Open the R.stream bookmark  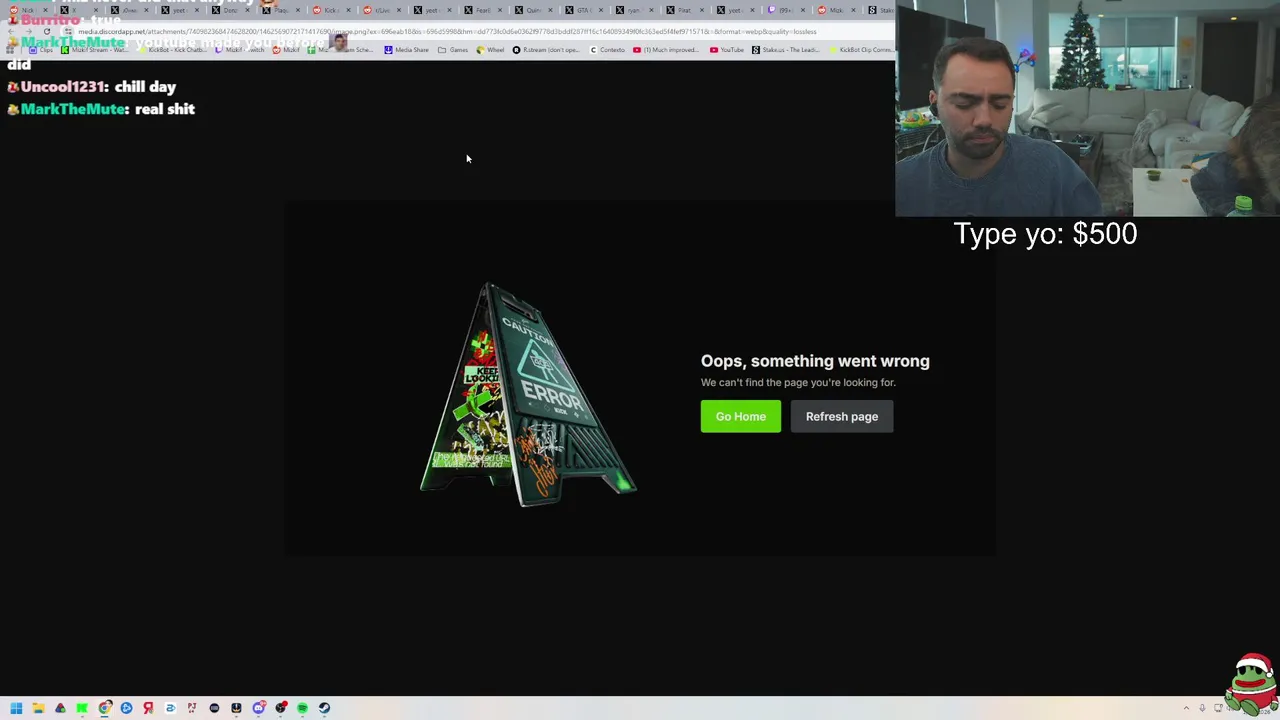click(x=545, y=50)
